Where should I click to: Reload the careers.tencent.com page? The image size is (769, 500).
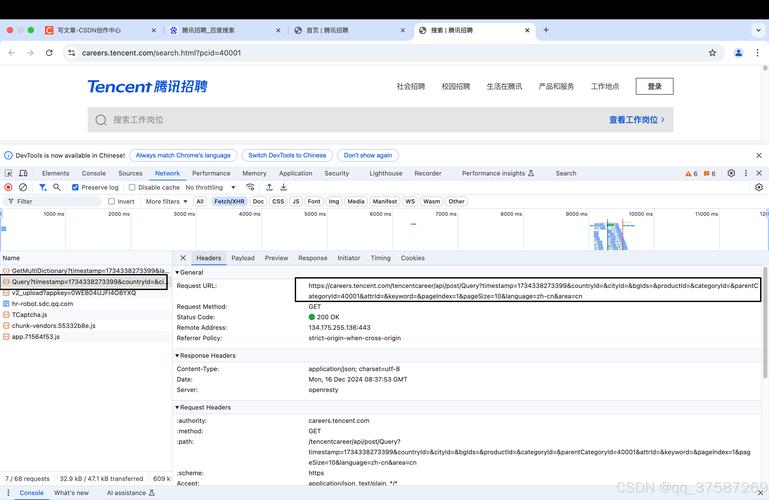(x=49, y=53)
